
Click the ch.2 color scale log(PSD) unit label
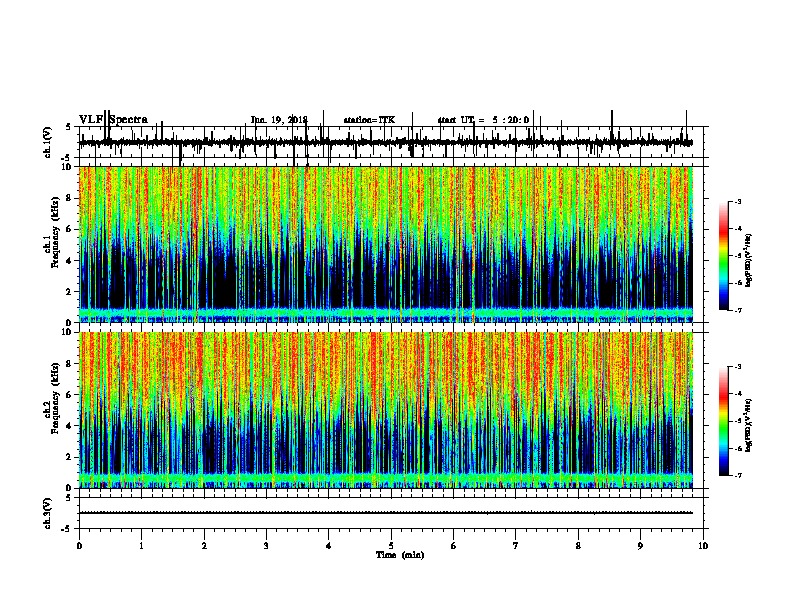[749, 425]
